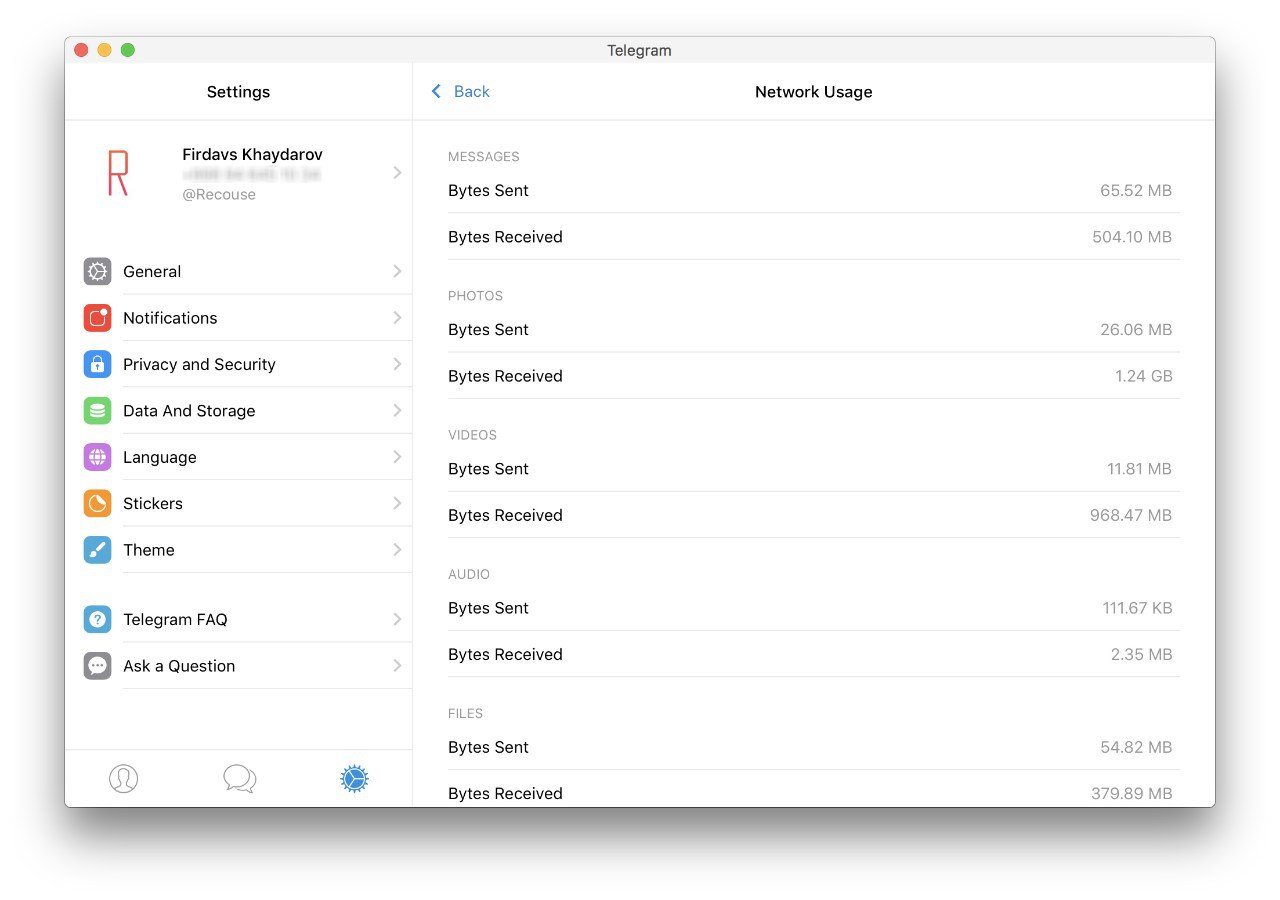Select the Language label
Image resolution: width=1280 pixels, height=900 pixels.
click(x=159, y=458)
